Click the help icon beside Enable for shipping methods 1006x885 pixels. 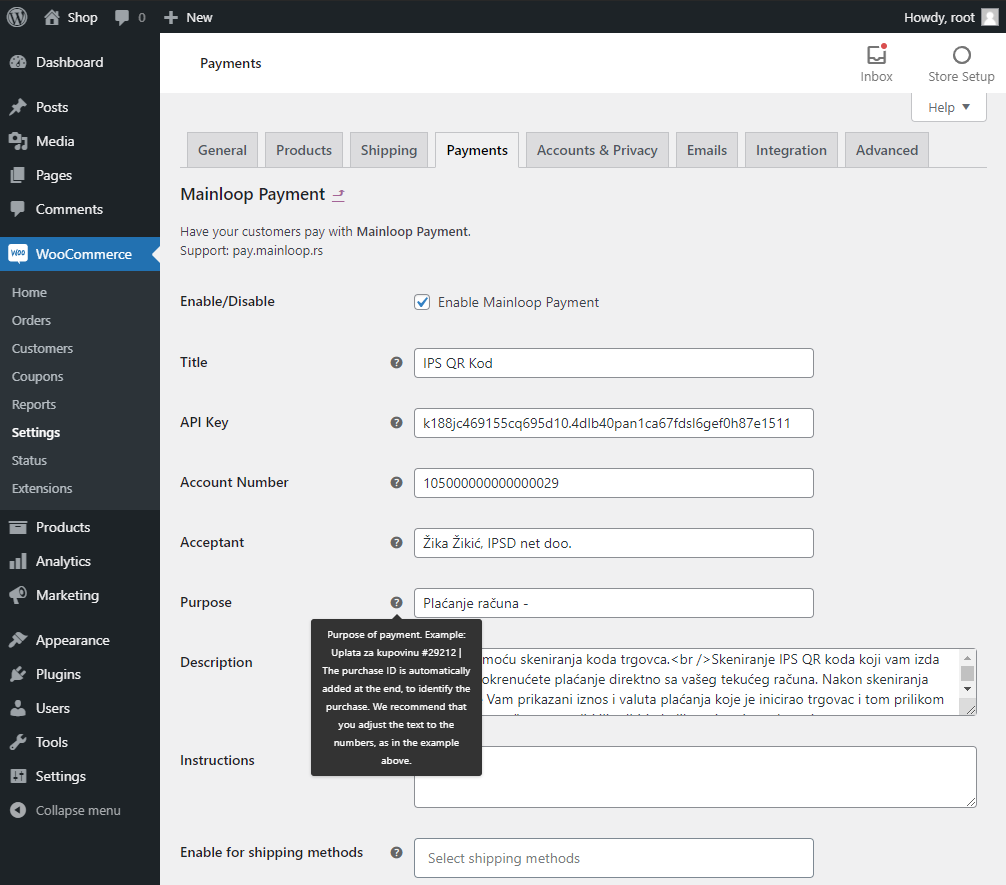(x=396, y=851)
